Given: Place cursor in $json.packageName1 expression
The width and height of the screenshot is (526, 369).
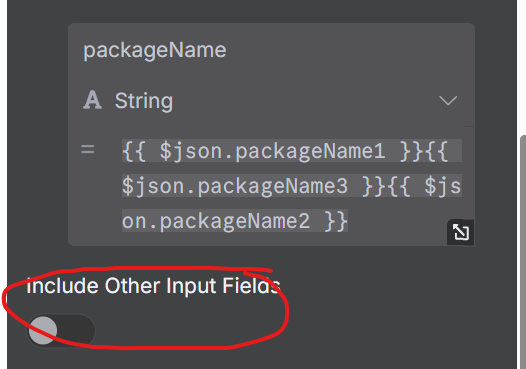Looking at the screenshot, I should [272, 151].
